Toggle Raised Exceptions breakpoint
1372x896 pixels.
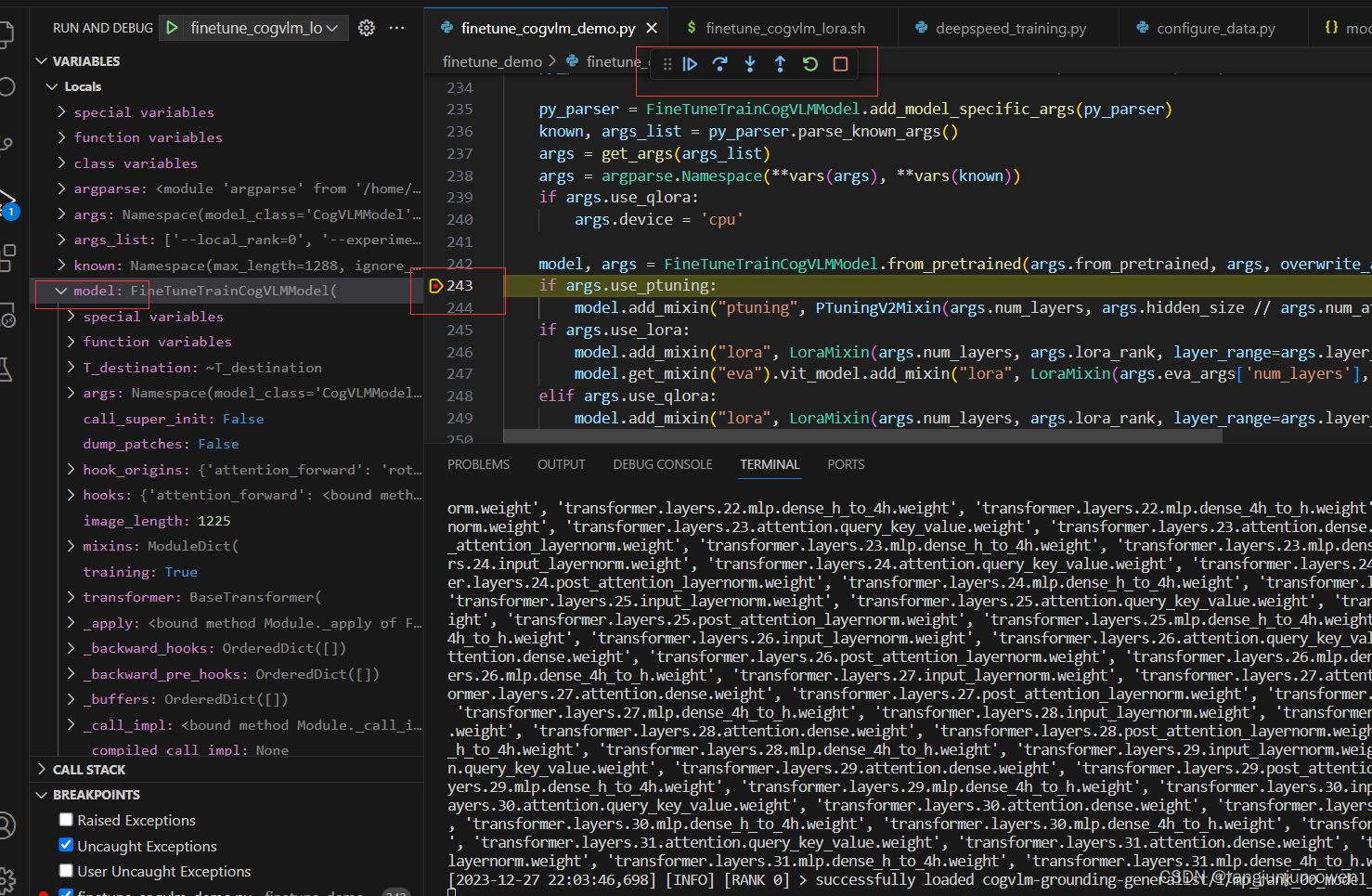[66, 820]
